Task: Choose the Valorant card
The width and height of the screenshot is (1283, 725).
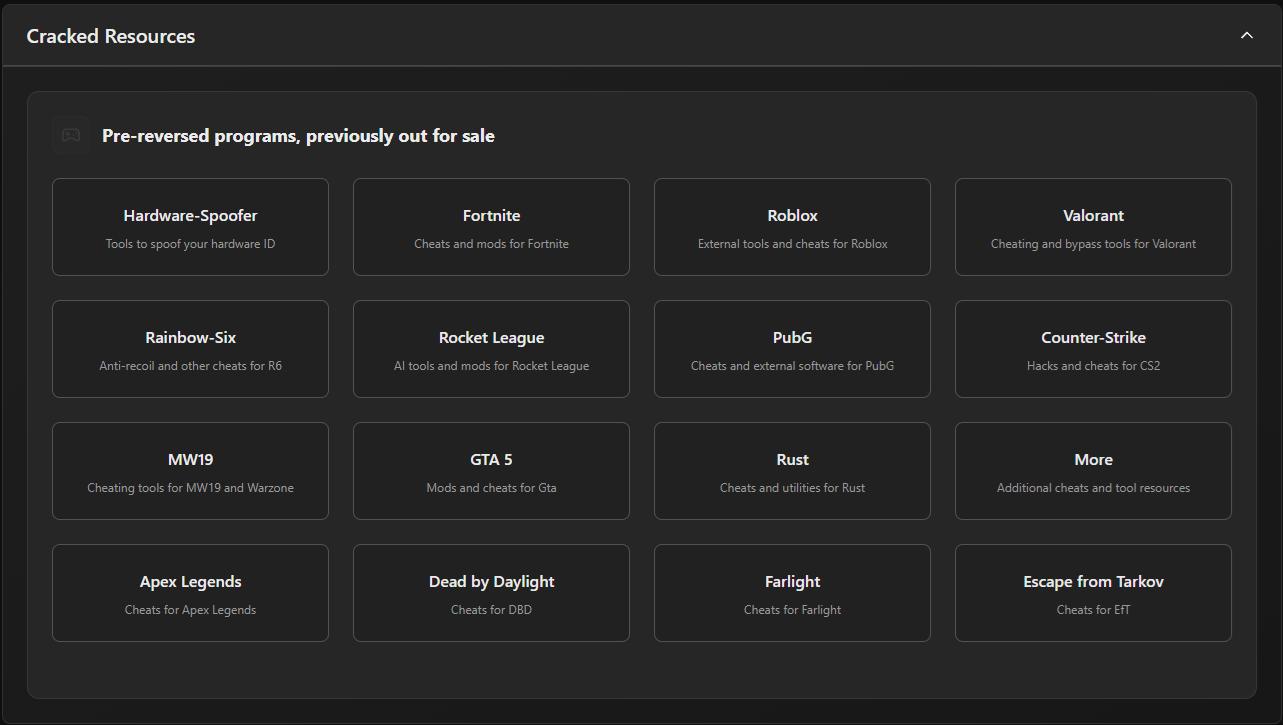Action: click(x=1093, y=227)
